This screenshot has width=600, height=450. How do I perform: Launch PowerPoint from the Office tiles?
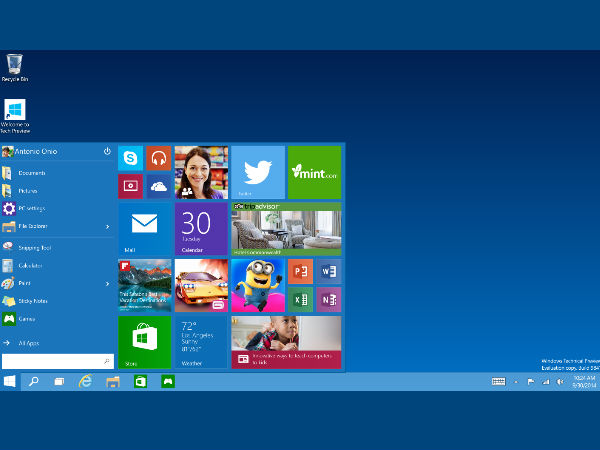point(301,272)
